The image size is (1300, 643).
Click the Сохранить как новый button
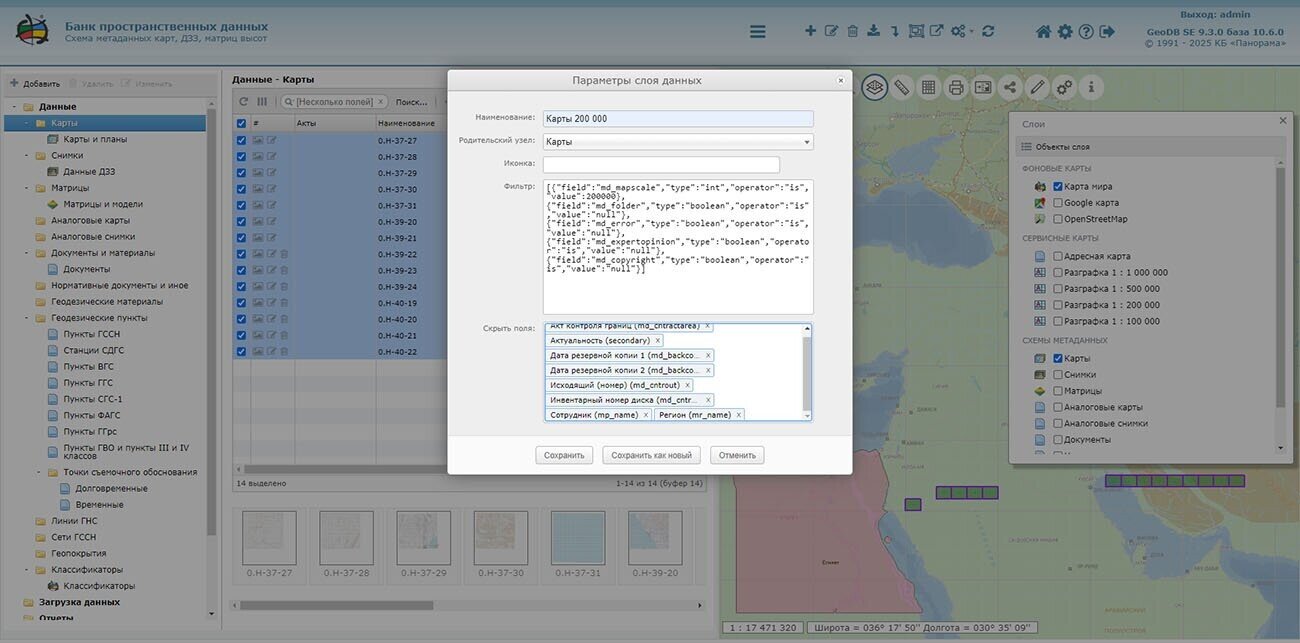(651, 455)
